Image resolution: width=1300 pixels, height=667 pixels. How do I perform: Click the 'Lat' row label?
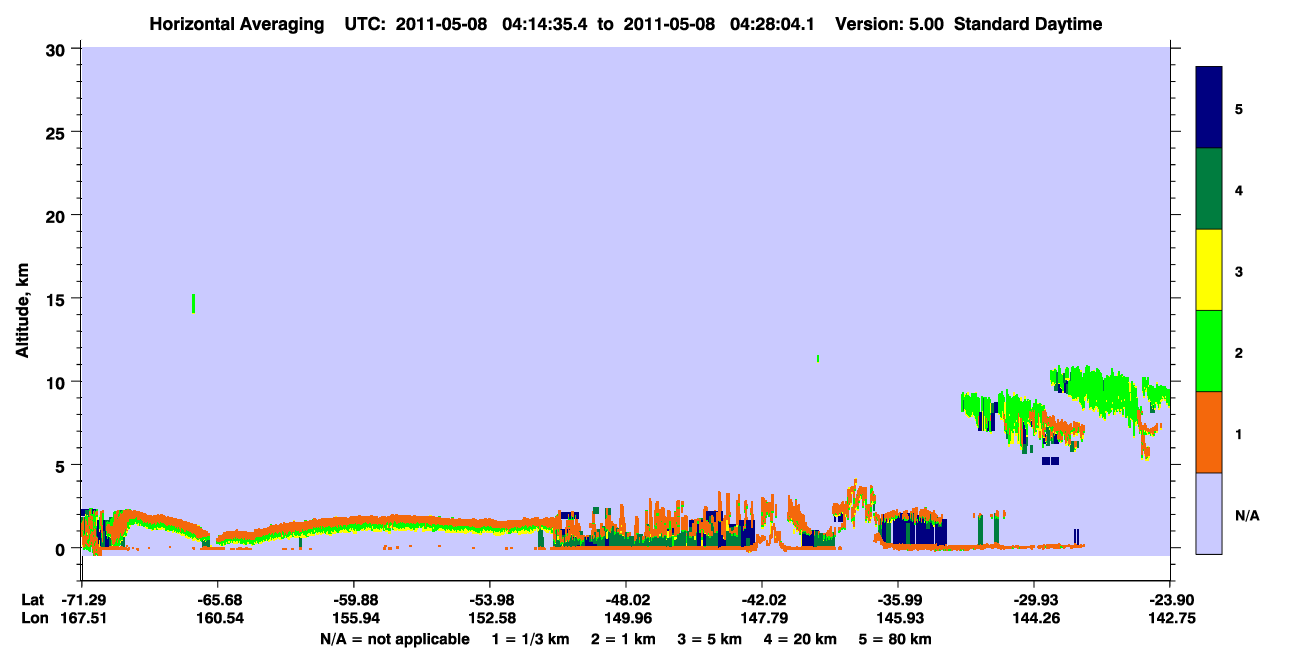(x=32, y=600)
